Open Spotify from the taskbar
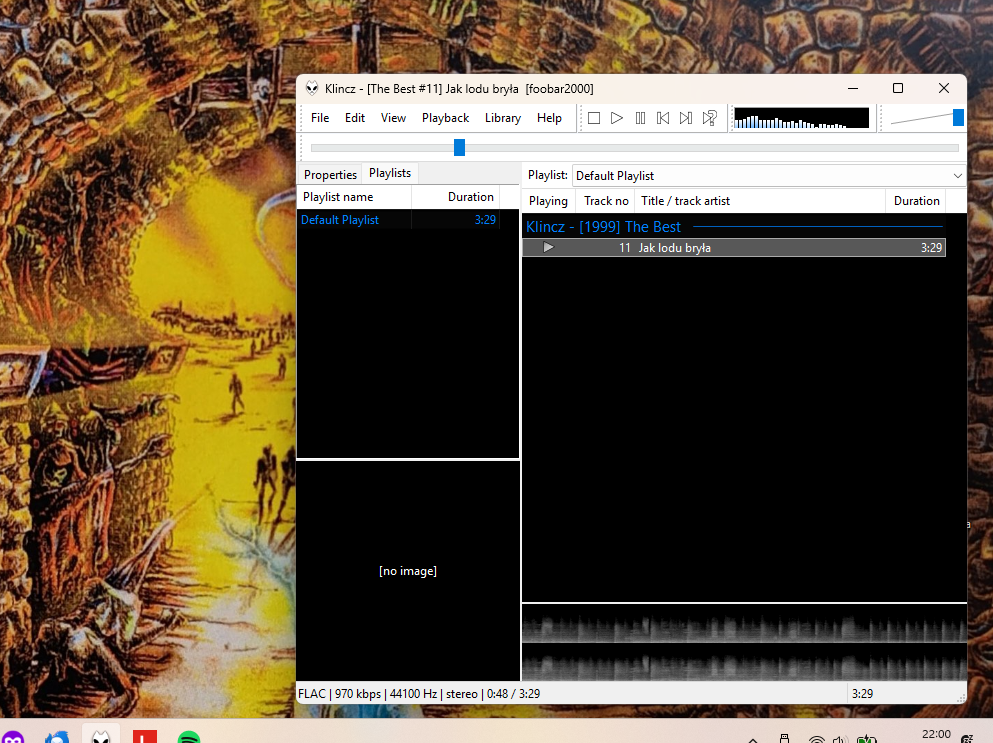Screen dimensions: 993x743 (189, 736)
